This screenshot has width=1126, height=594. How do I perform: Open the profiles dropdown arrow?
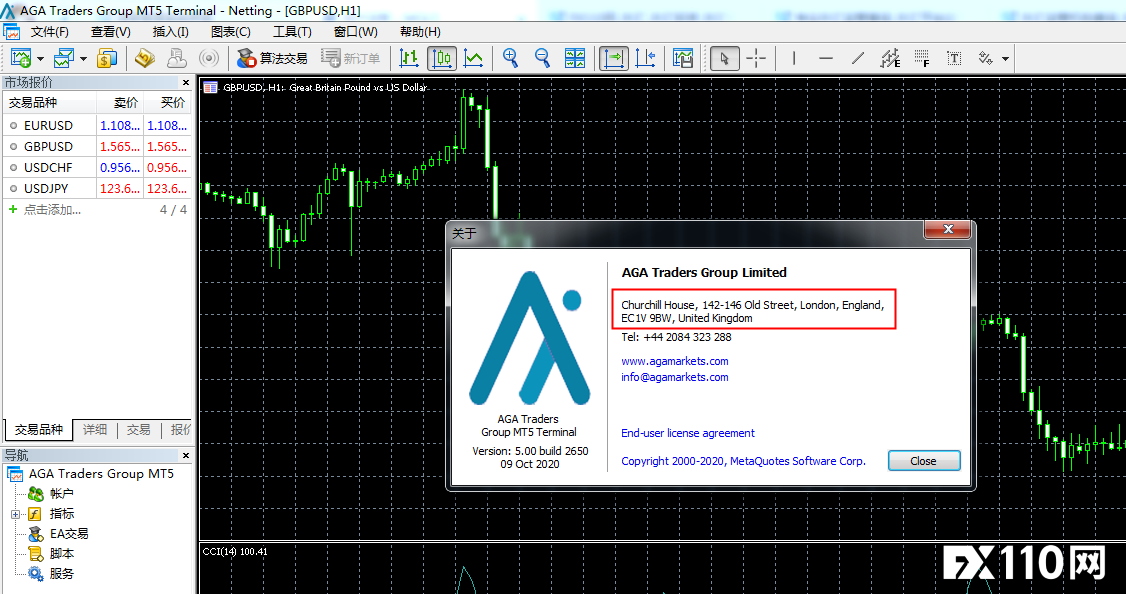point(84,59)
